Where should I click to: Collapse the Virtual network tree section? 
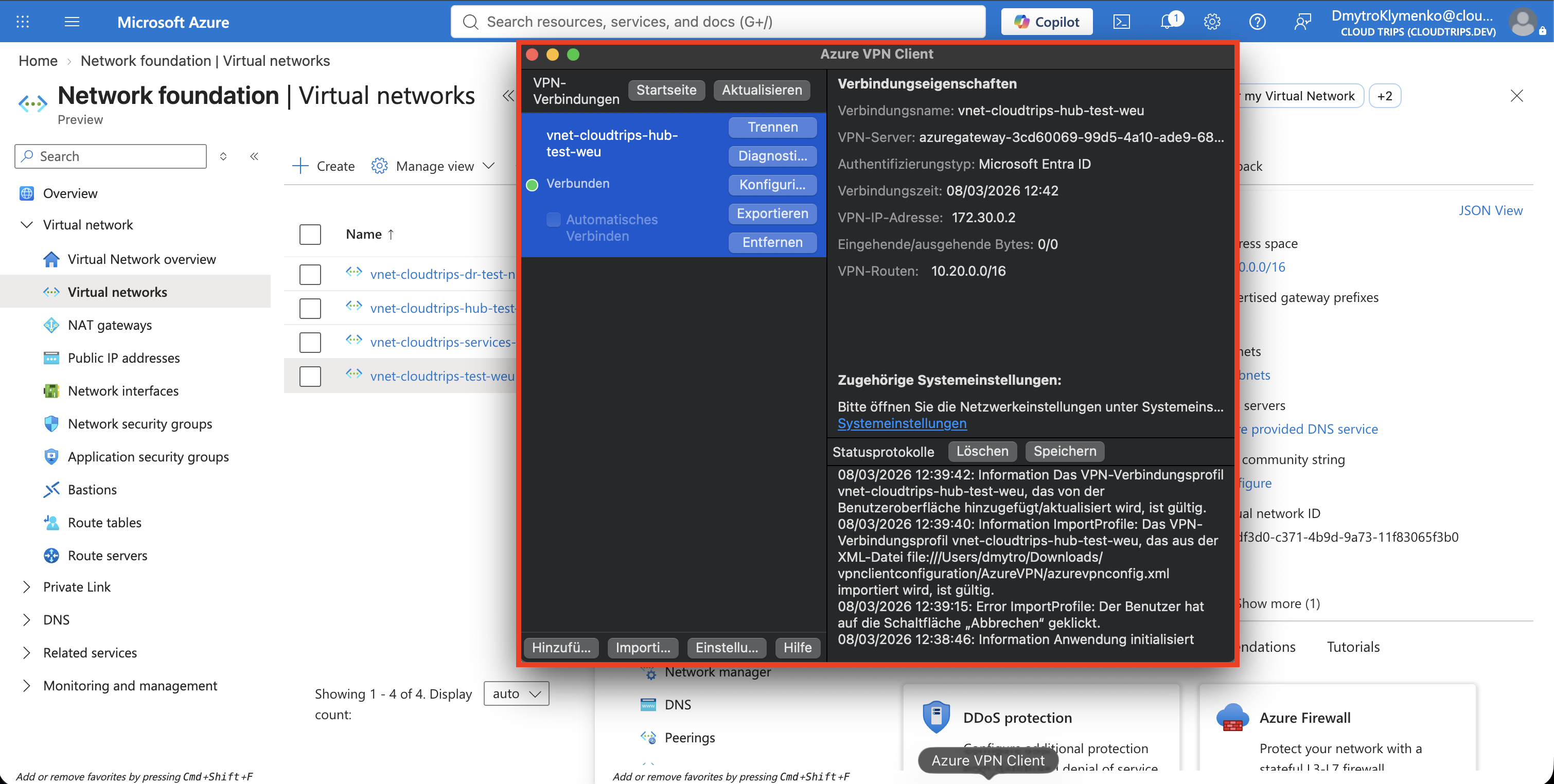point(27,225)
